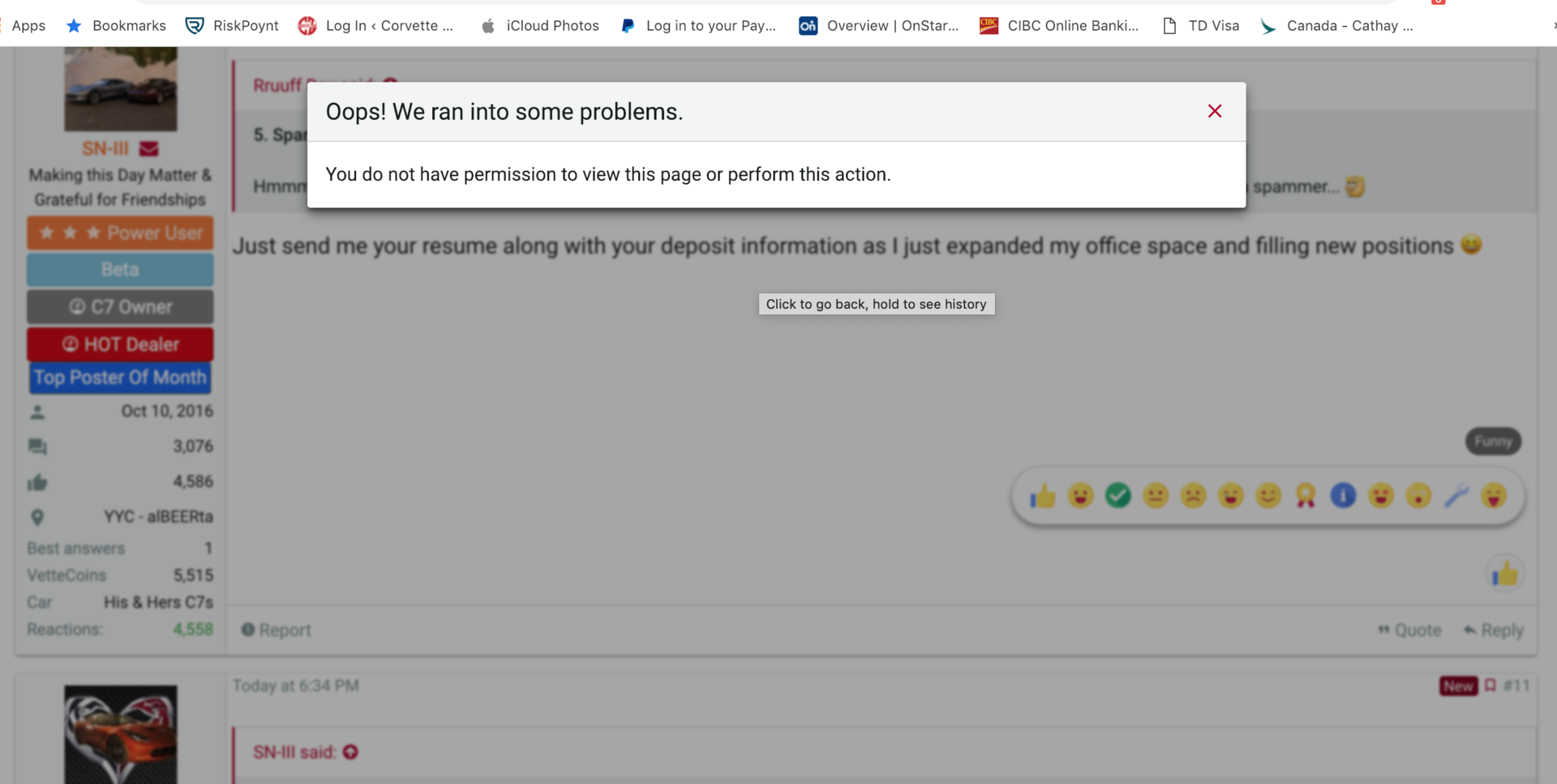This screenshot has height=784, width=1557.
Task: Pick the sad face Disagree reaction
Action: pyautogui.click(x=1192, y=495)
